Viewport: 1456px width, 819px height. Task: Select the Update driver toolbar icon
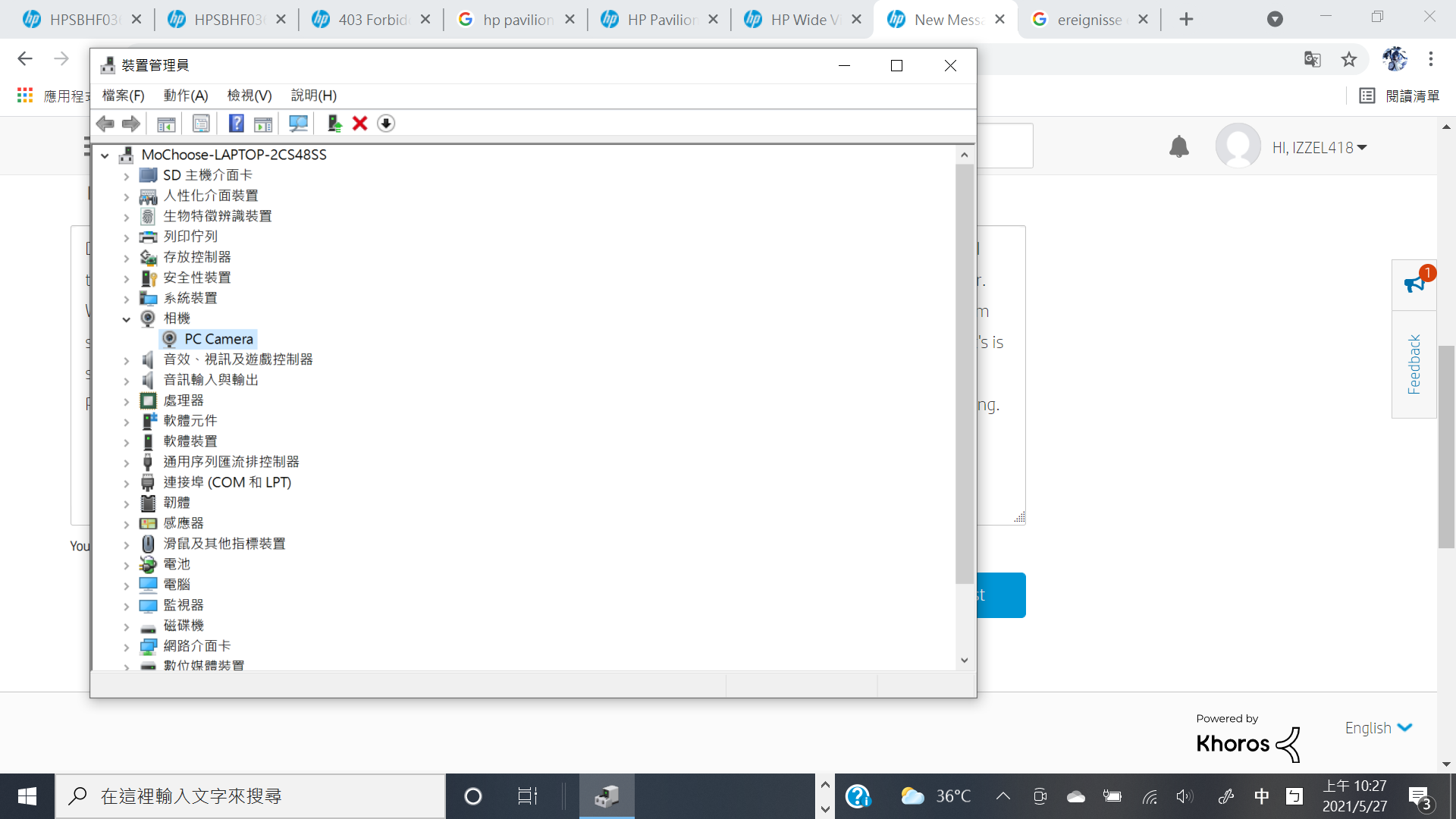pyautogui.click(x=334, y=123)
